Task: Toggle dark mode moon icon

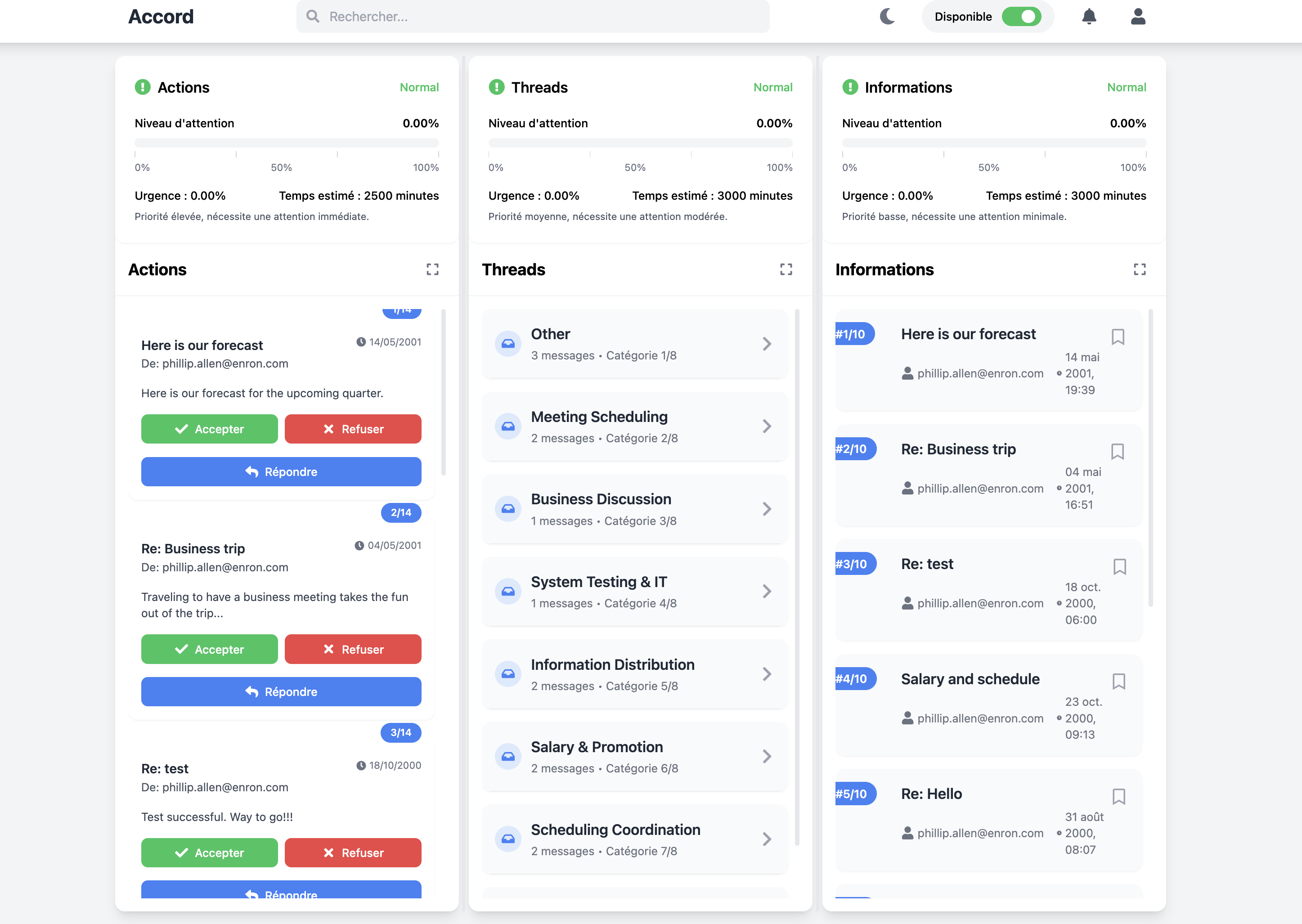Action: (887, 17)
